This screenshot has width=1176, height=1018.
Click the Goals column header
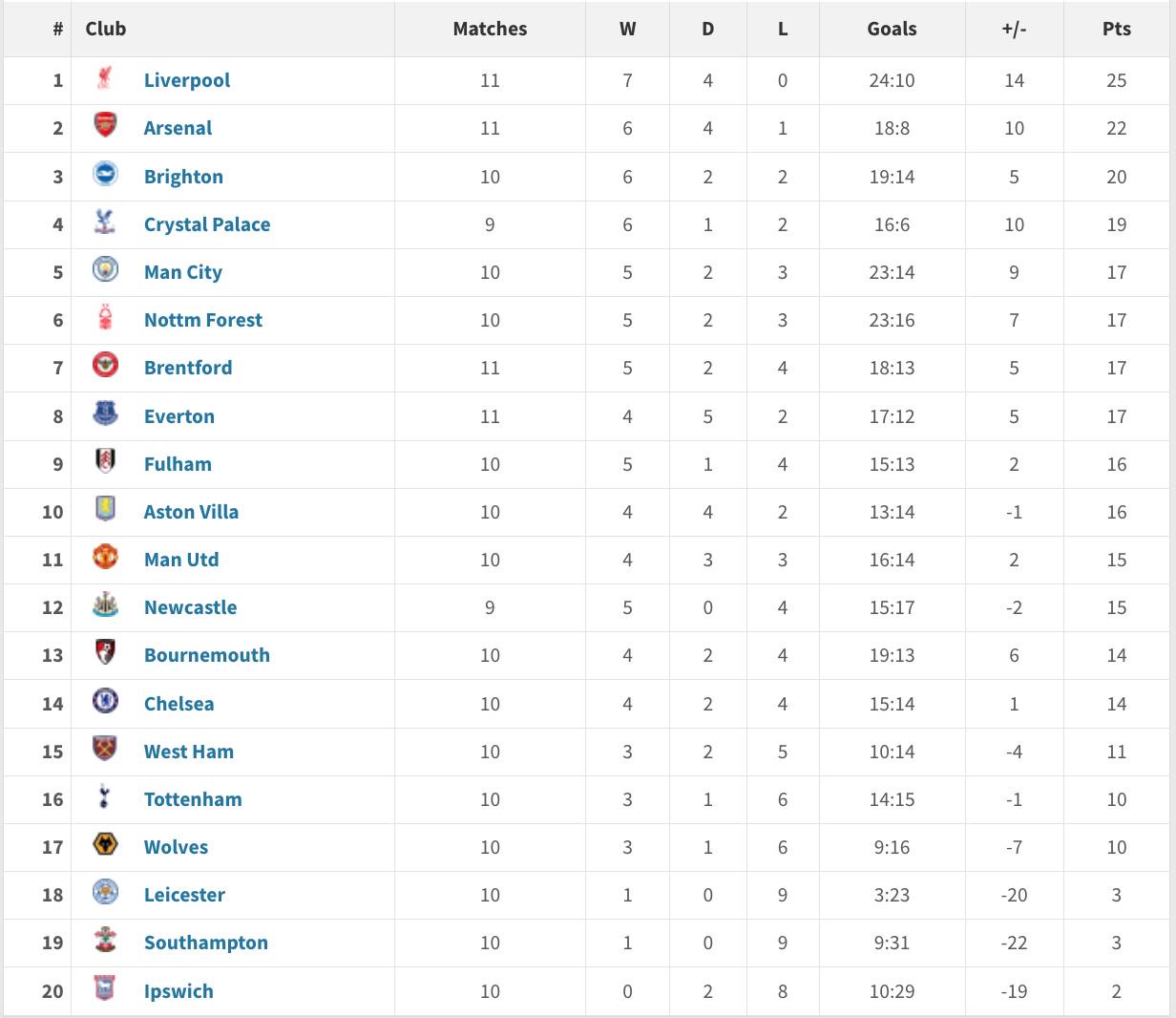pyautogui.click(x=892, y=29)
